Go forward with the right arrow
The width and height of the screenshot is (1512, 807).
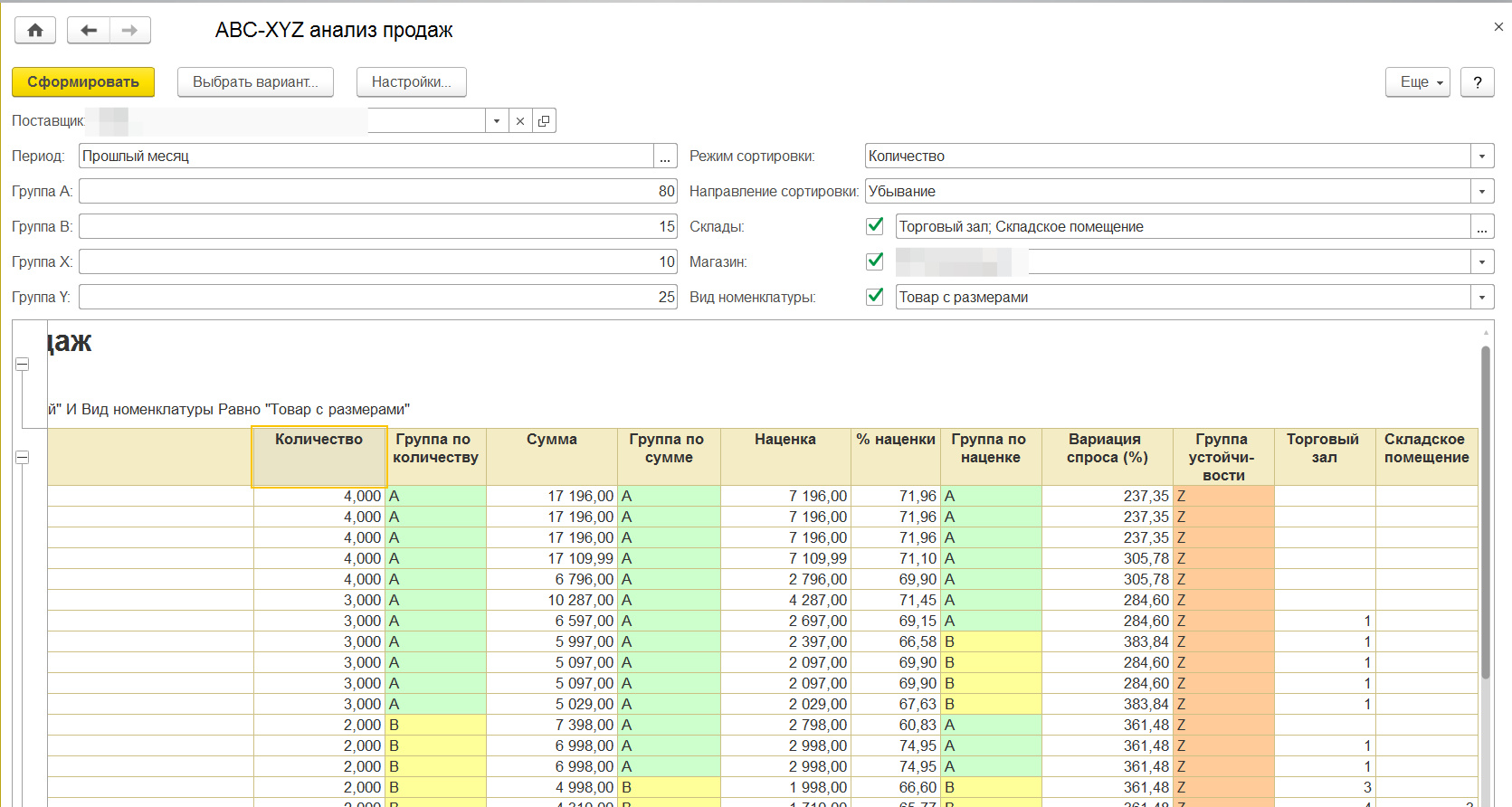(x=130, y=31)
